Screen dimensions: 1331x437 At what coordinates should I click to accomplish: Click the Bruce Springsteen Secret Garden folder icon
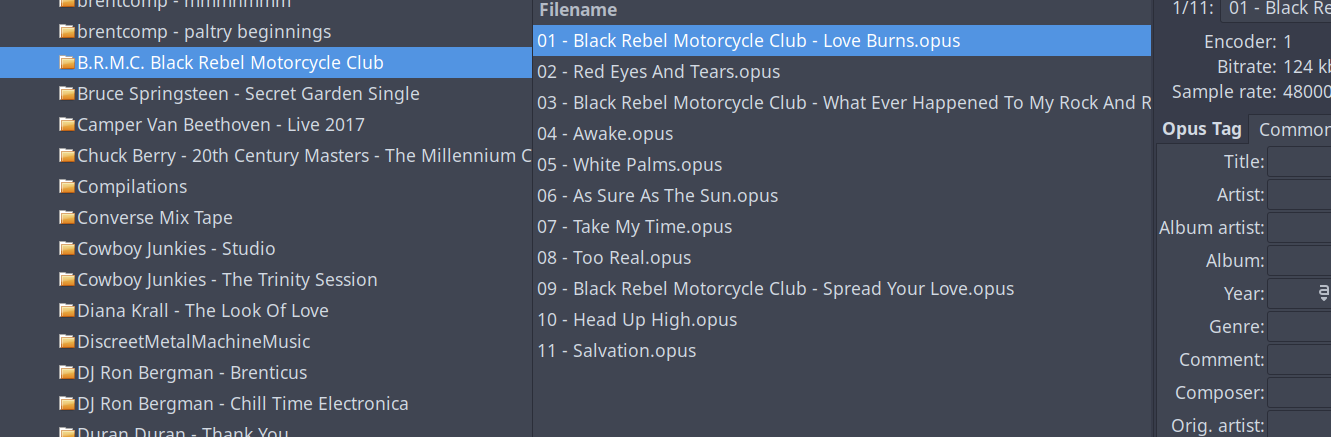pyautogui.click(x=67, y=94)
